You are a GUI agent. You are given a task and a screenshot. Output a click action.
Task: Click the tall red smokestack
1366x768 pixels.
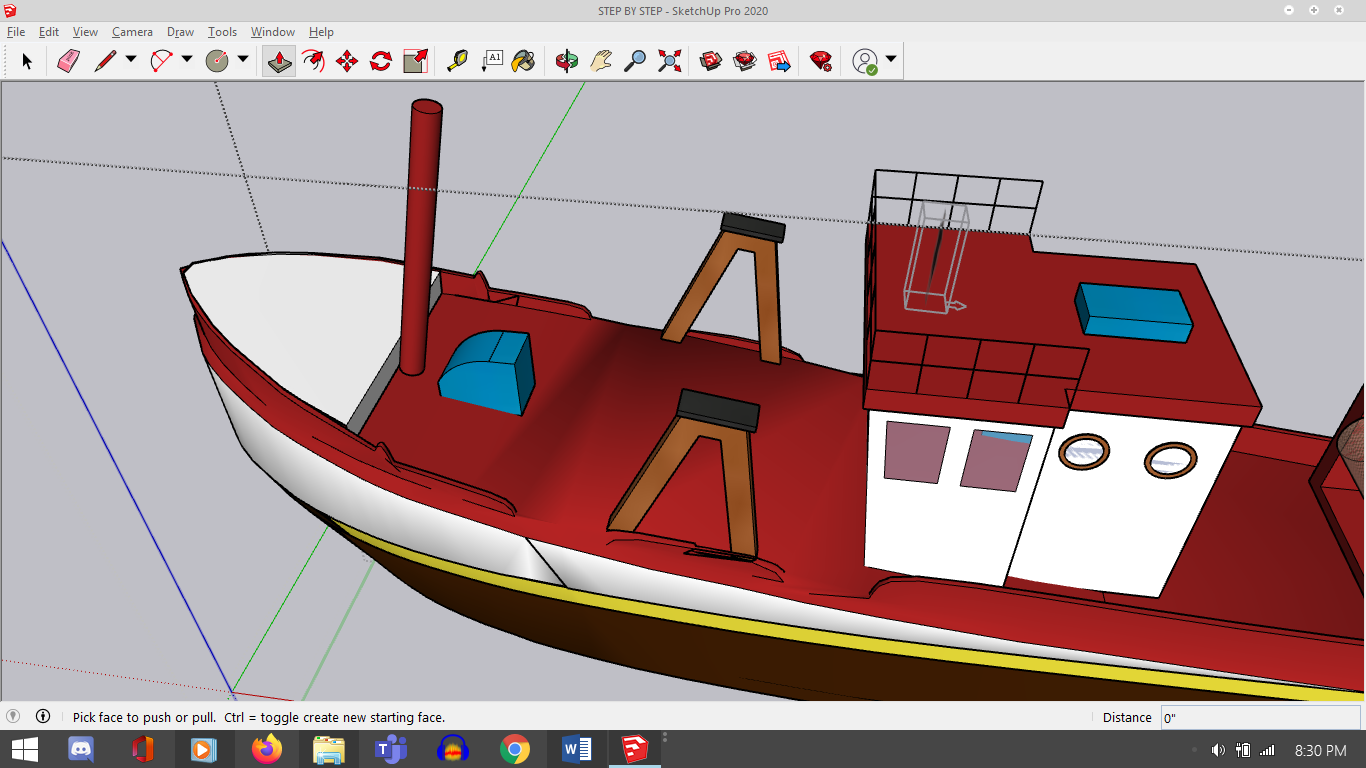(x=421, y=236)
